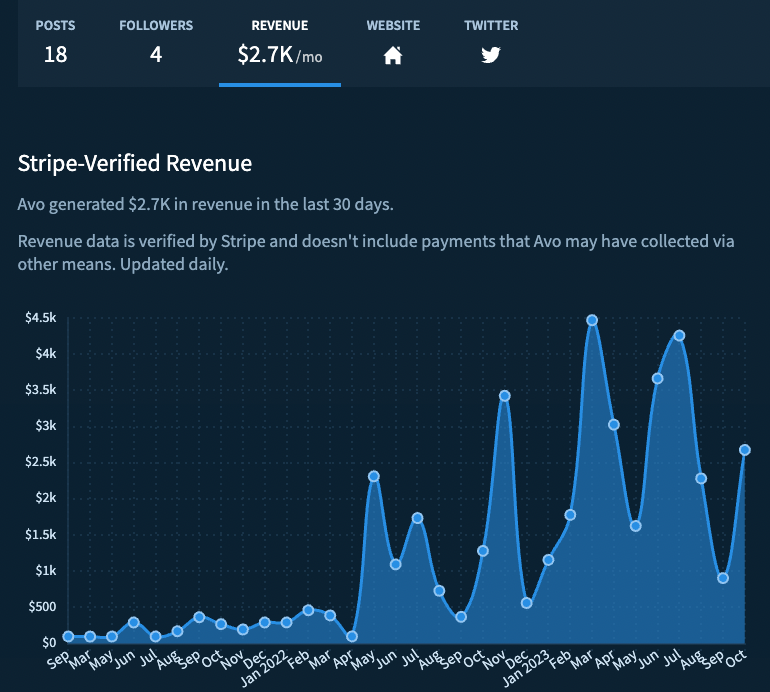Click the Revenue $2.7K/mo tab
The width and height of the screenshot is (770, 692).
(280, 43)
